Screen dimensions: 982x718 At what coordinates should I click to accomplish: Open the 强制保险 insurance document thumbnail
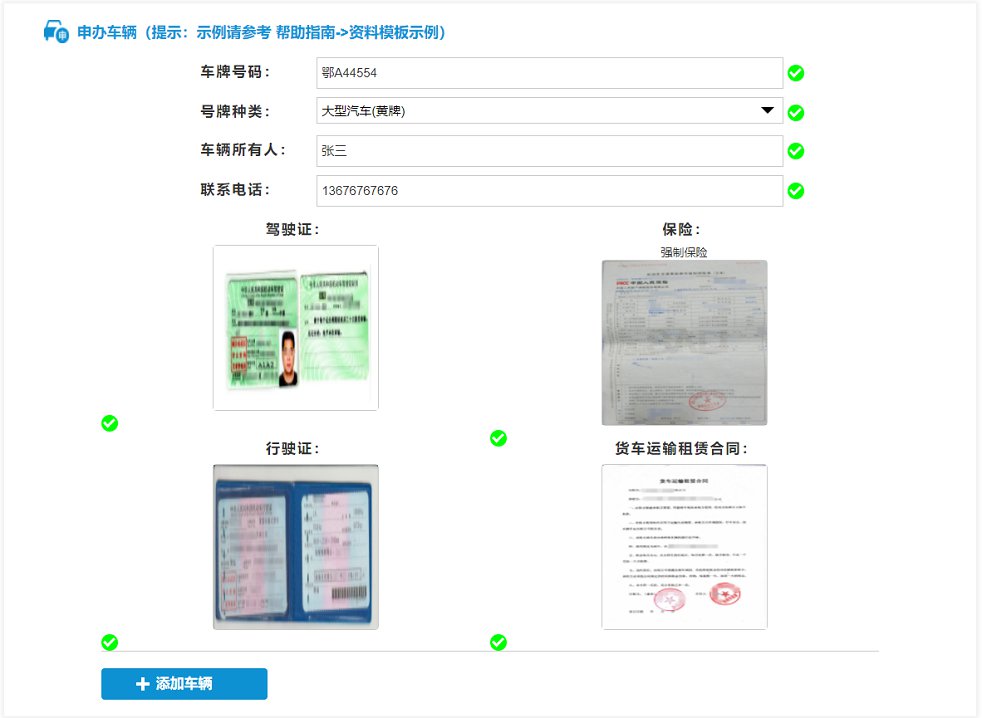point(684,342)
